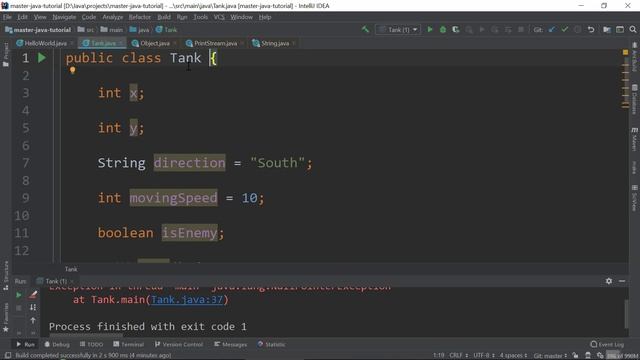Click the memory usage indicator in status bar

click(621, 356)
